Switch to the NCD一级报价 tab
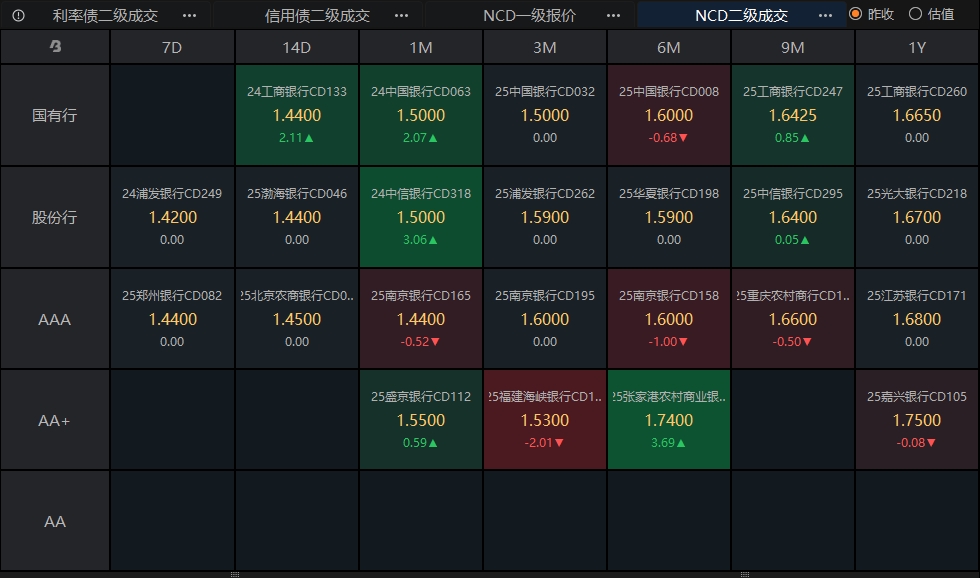 point(529,16)
